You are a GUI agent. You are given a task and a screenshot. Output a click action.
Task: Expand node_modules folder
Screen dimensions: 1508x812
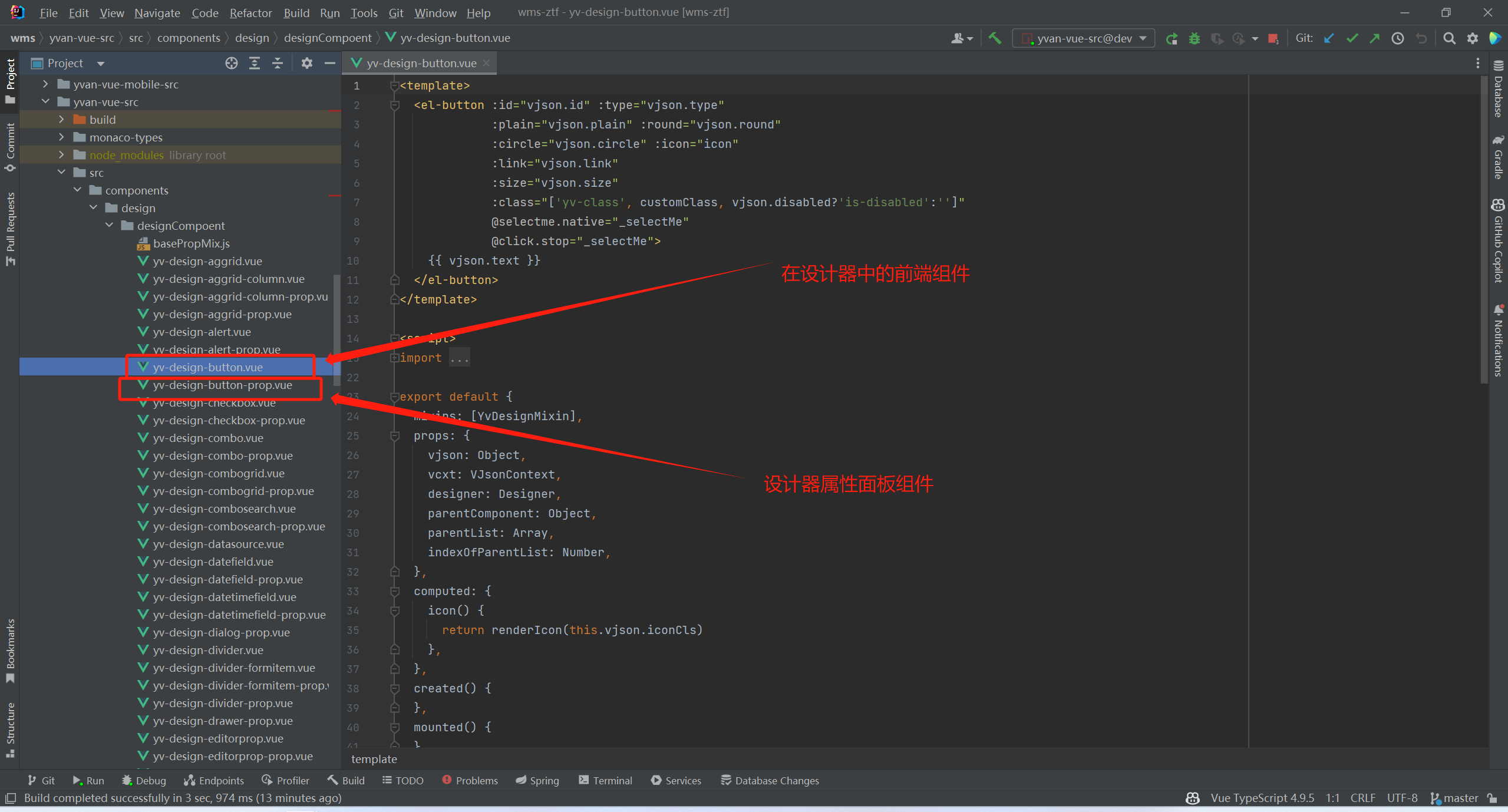pos(61,155)
